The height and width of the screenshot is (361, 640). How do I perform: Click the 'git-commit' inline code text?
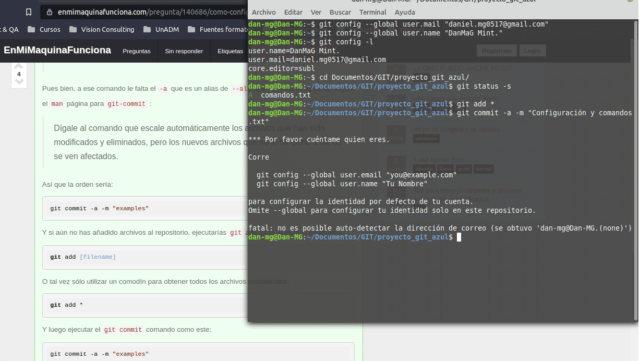(x=126, y=104)
